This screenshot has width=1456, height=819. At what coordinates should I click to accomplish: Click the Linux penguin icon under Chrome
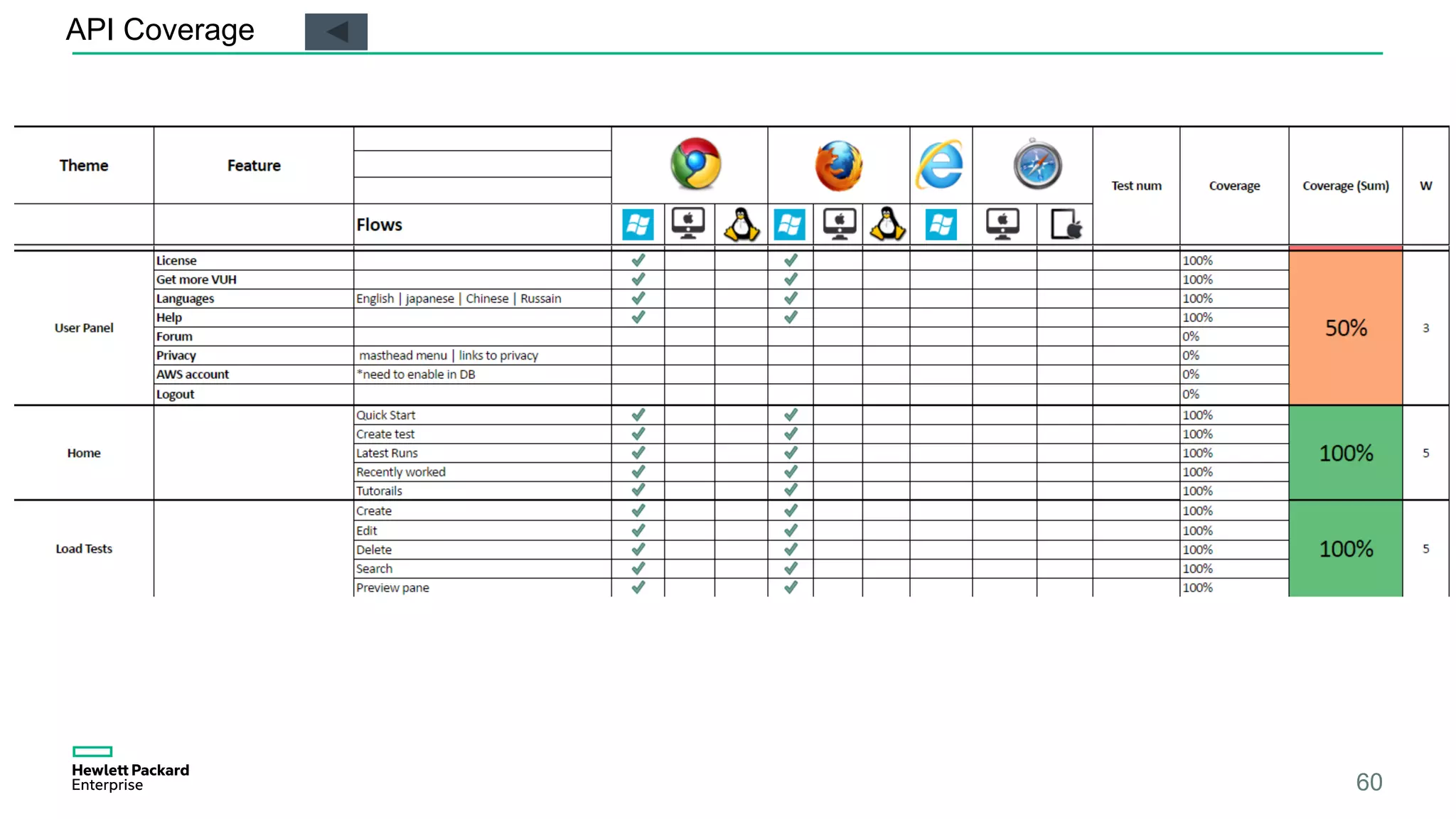tap(741, 225)
